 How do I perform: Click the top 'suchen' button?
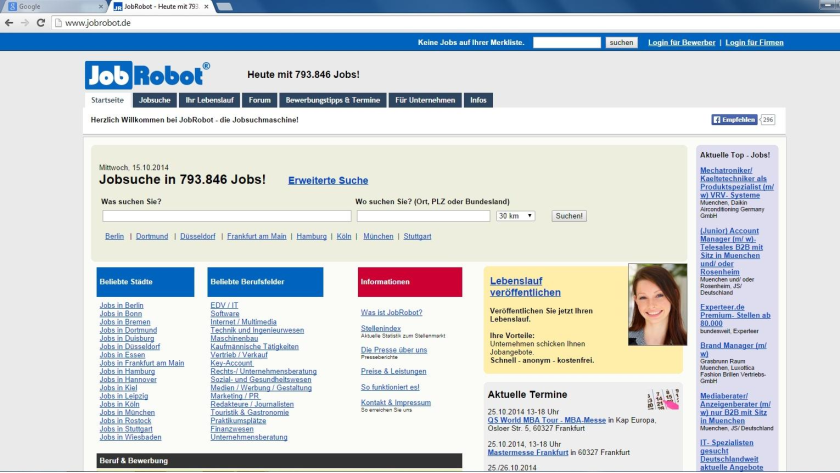coord(621,42)
